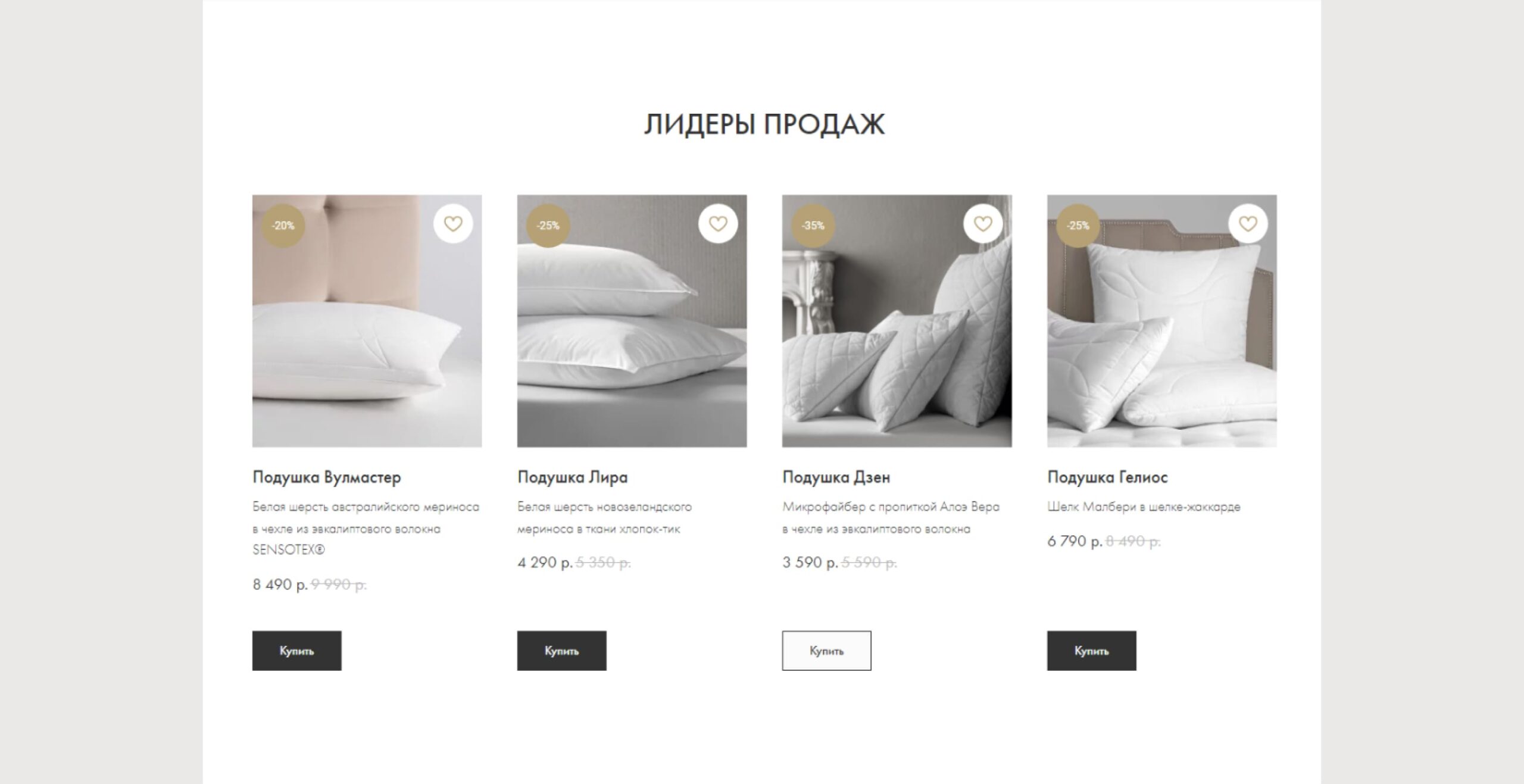The image size is (1524, 784).
Task: Open the Подушка Дзен product title
Action: tap(836, 477)
